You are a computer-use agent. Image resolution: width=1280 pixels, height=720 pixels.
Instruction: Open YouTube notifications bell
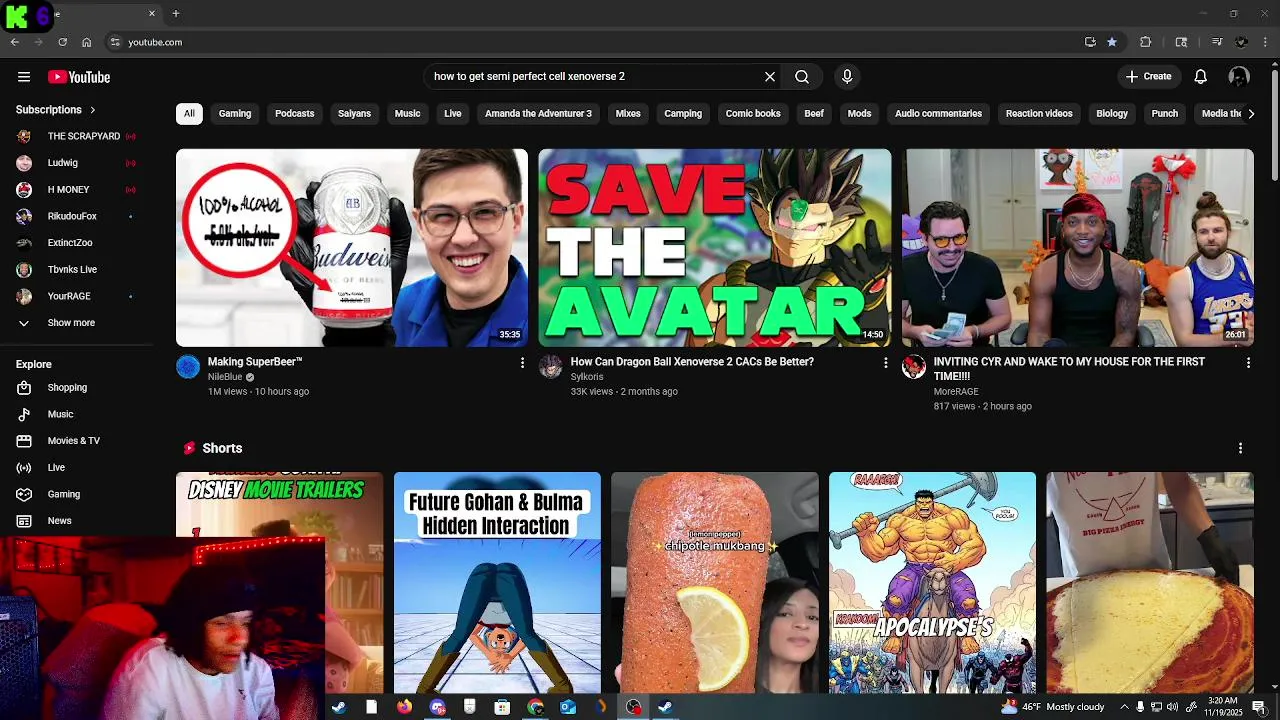[x=1201, y=77]
